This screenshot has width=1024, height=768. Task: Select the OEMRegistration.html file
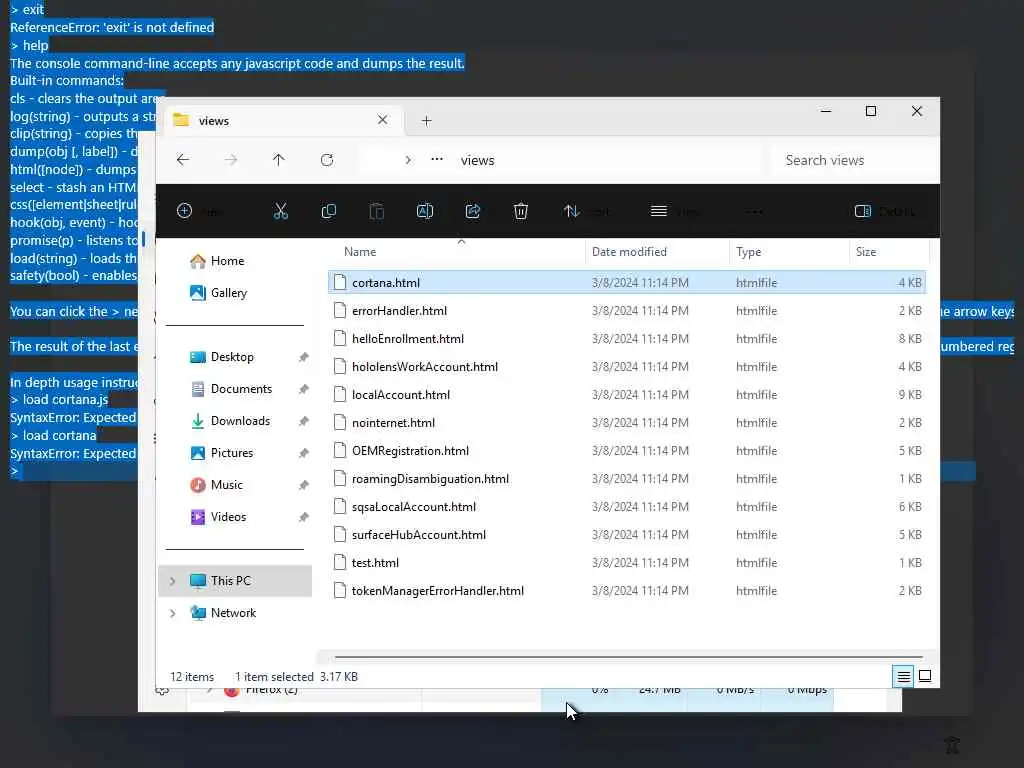coord(627,451)
